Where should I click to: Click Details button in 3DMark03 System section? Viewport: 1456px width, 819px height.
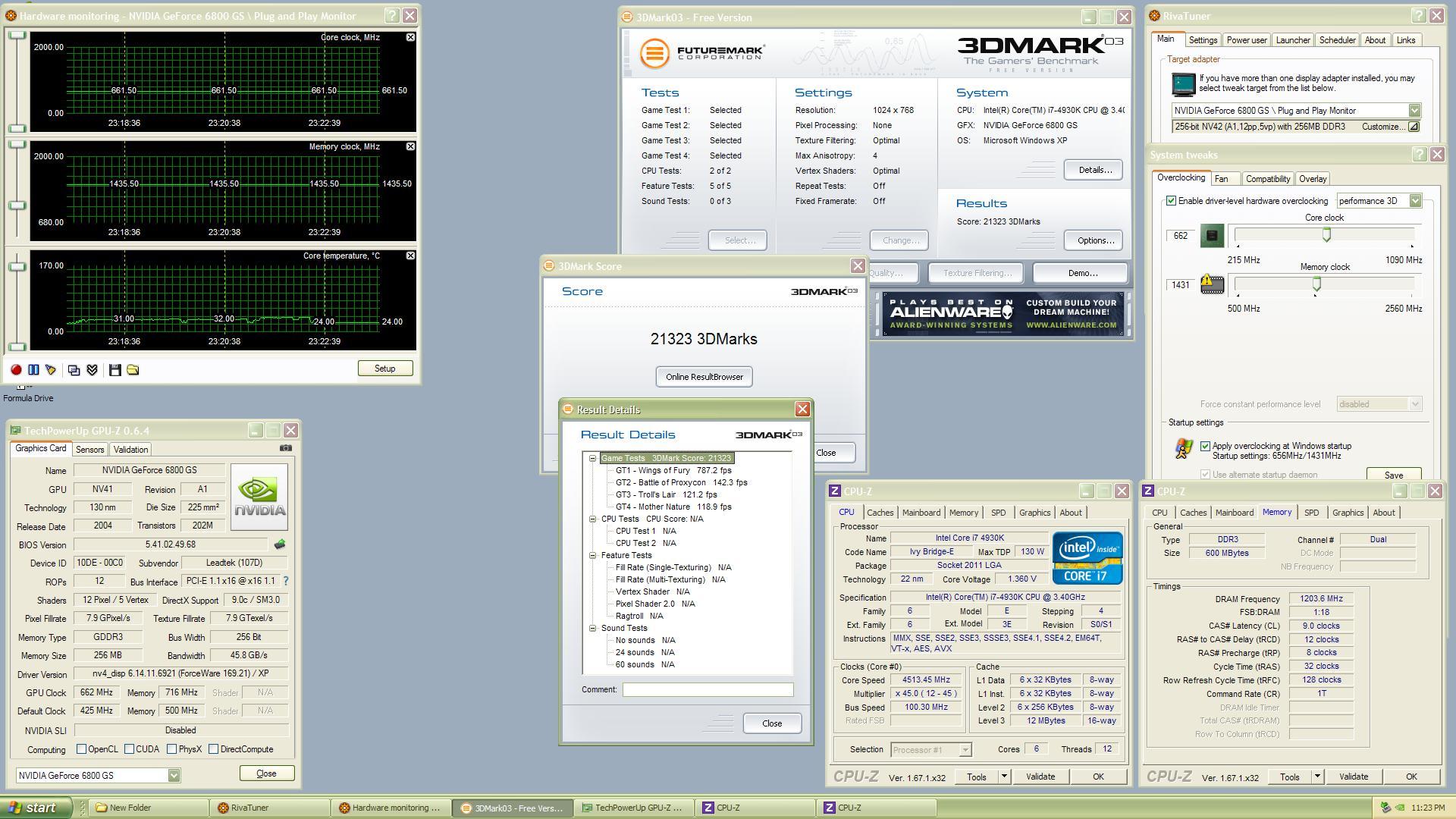coord(1094,170)
